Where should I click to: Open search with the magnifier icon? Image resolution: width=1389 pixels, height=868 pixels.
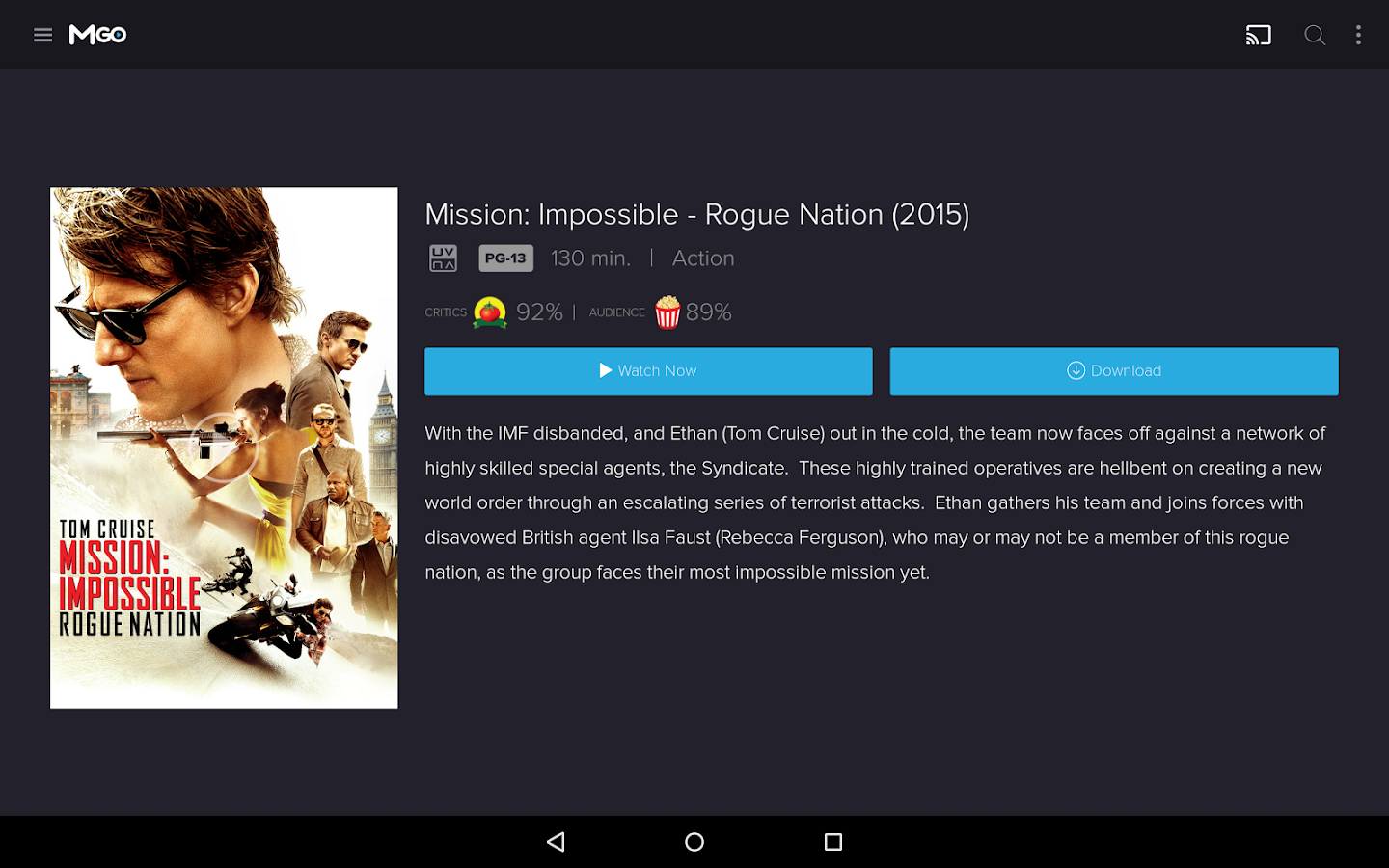tap(1315, 36)
